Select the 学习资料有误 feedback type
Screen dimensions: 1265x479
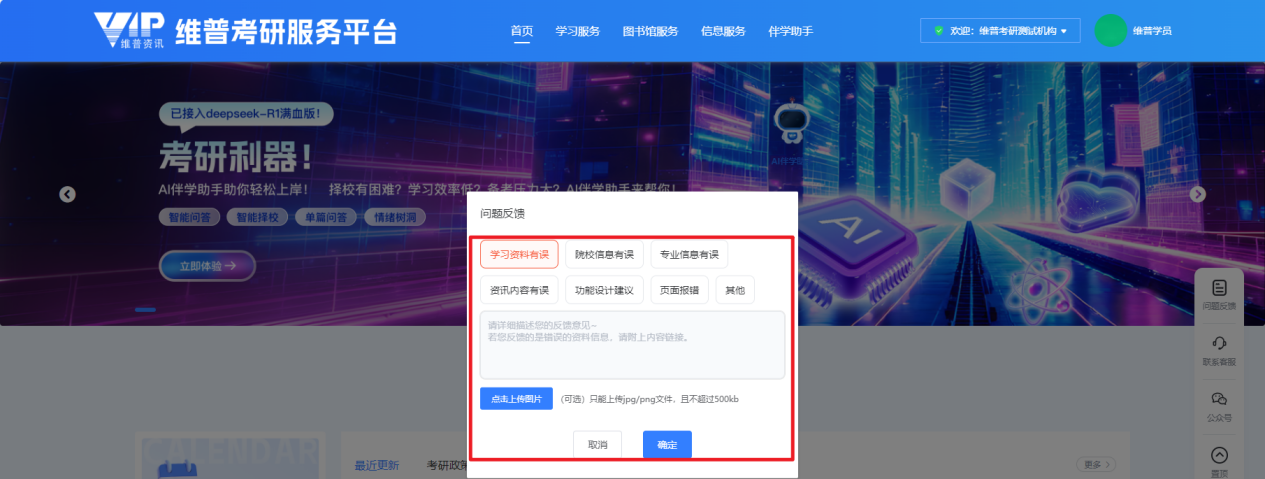519,255
